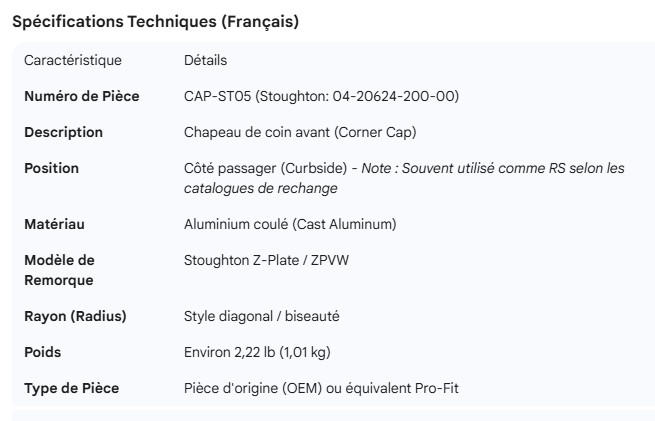Click the part number CAP-ST05 value
The image size is (655, 421).
[x=321, y=96]
